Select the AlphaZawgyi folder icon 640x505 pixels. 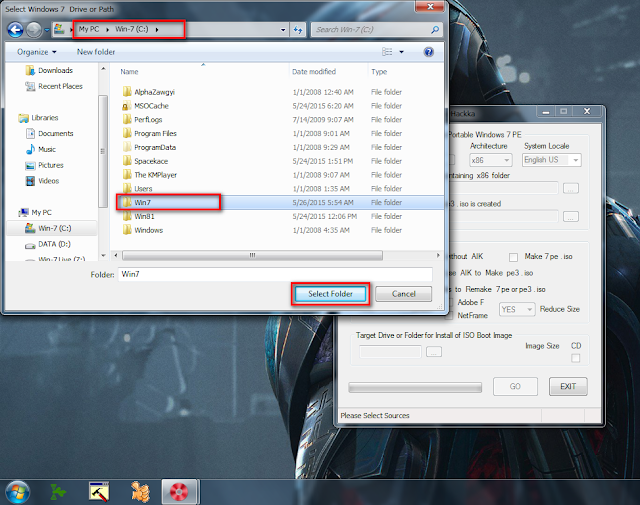[127, 91]
